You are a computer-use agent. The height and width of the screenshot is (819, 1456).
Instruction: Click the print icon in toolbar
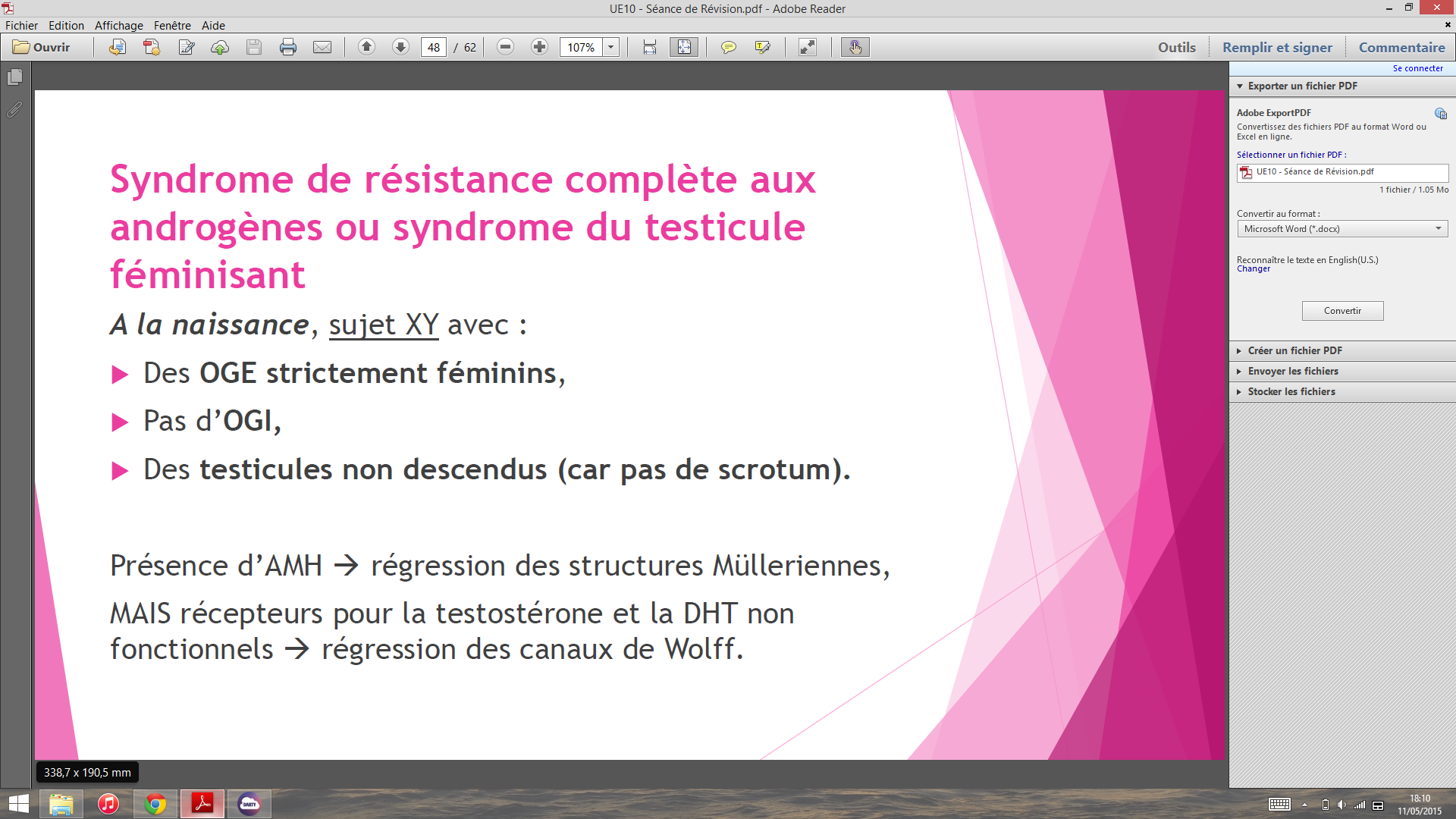(288, 47)
